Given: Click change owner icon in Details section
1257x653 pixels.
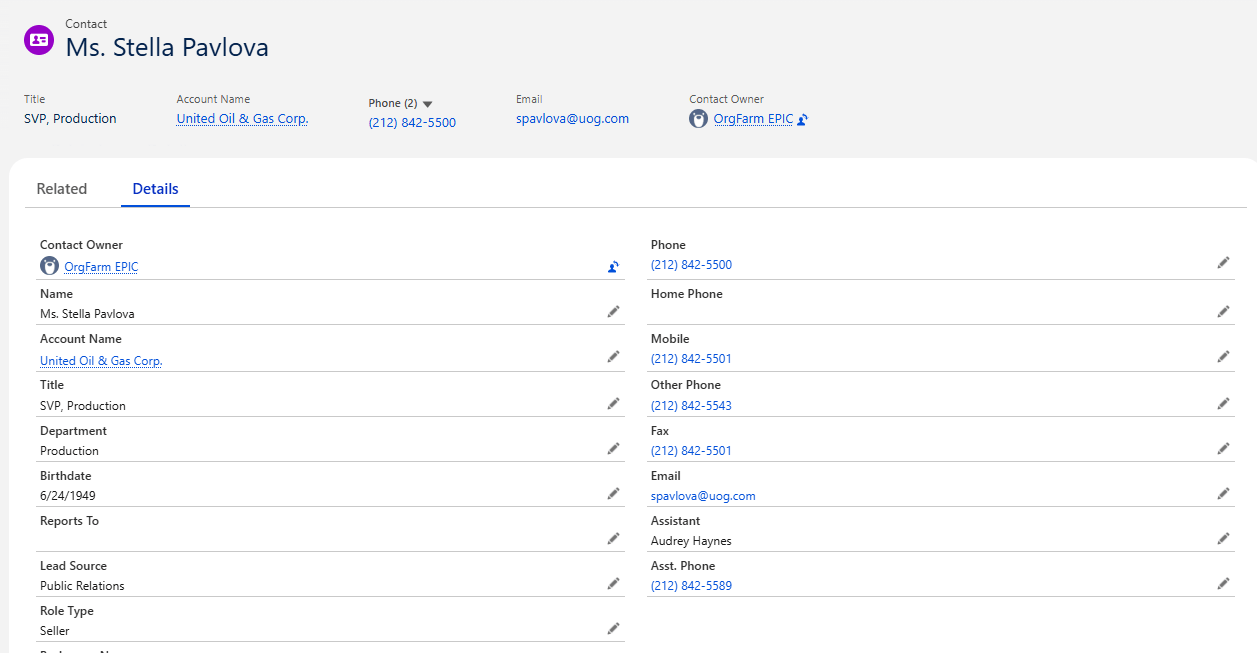Looking at the screenshot, I should [613, 267].
